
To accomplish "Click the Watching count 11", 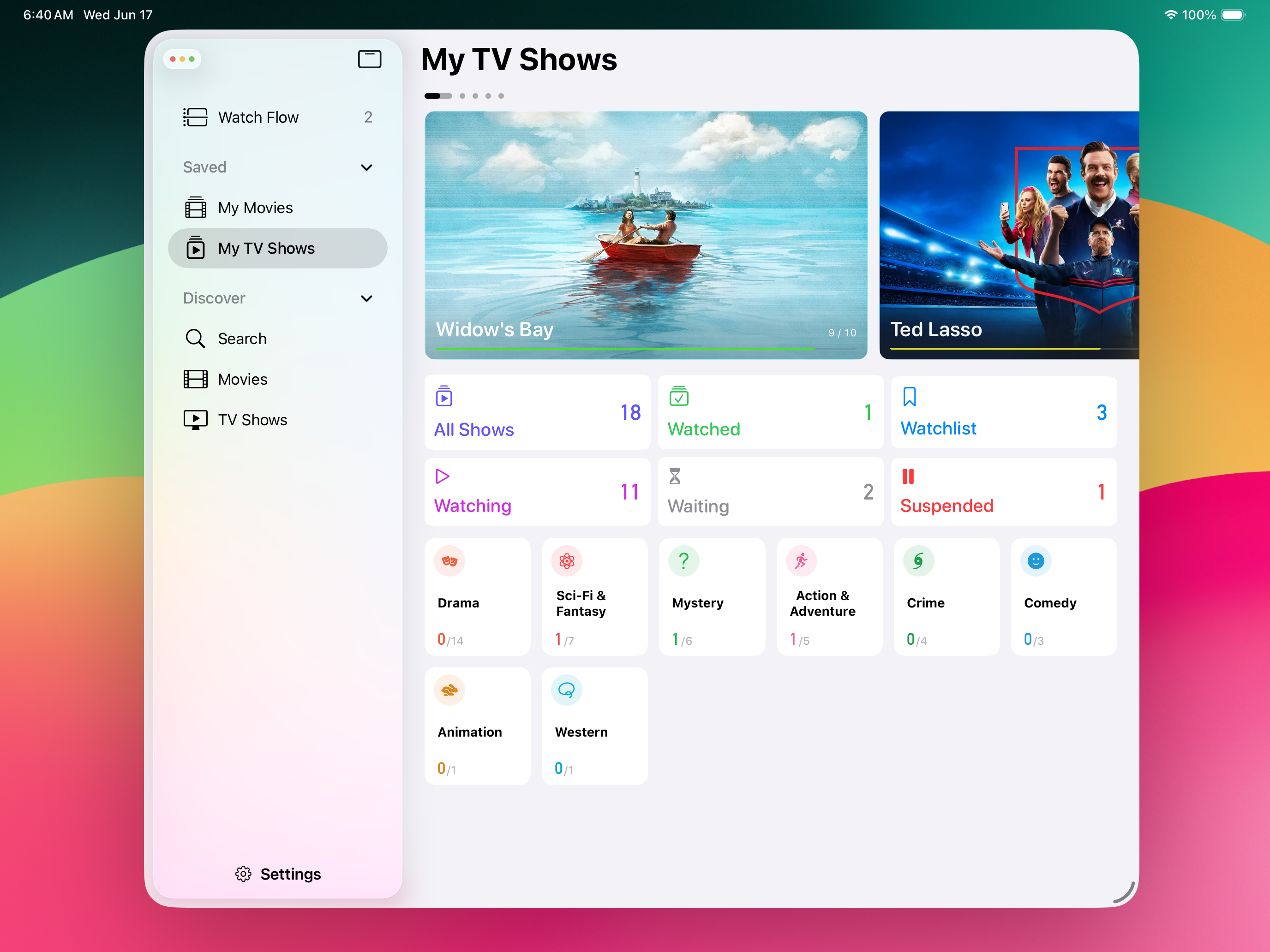I will 629,492.
